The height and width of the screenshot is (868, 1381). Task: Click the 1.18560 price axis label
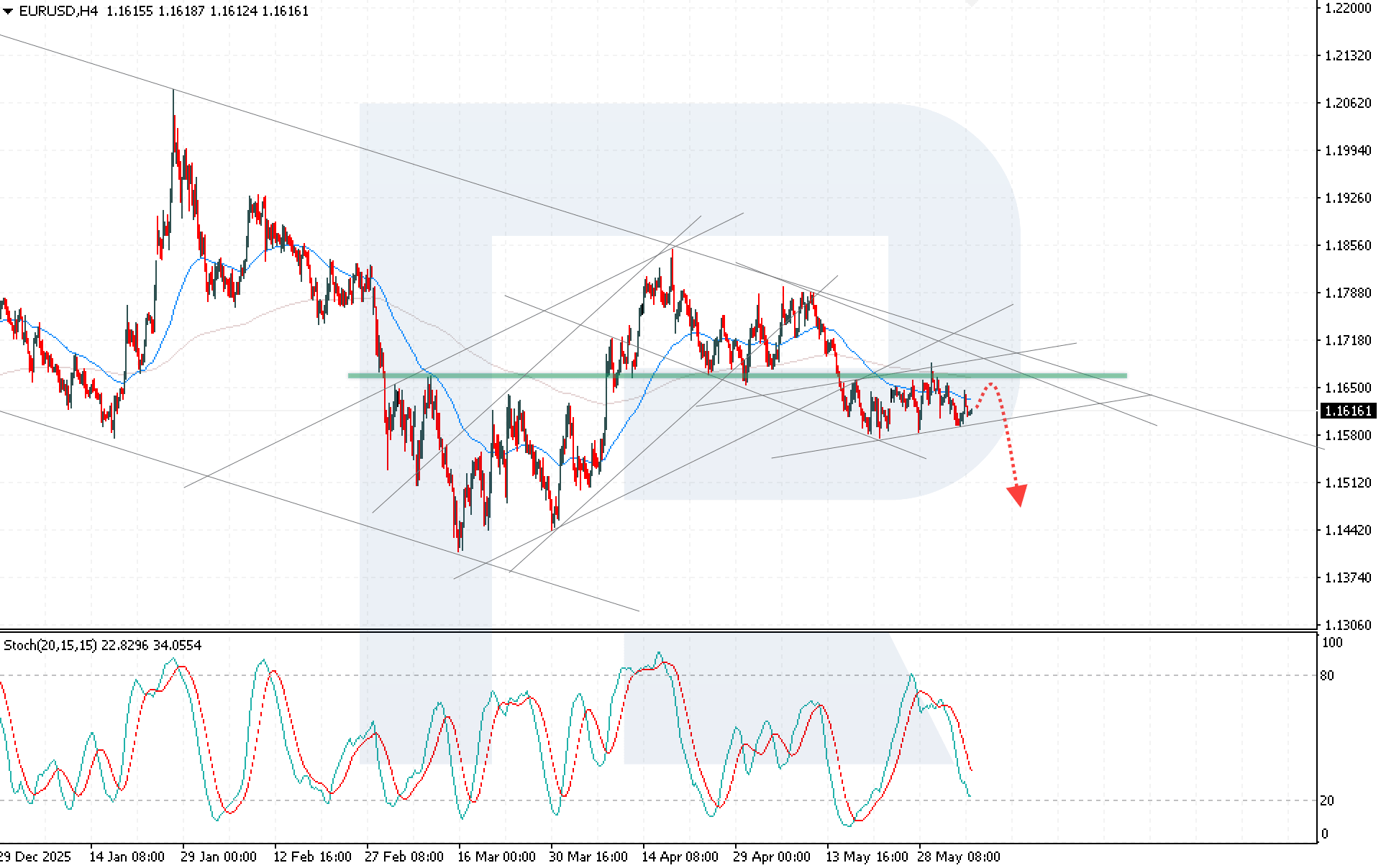1348,245
